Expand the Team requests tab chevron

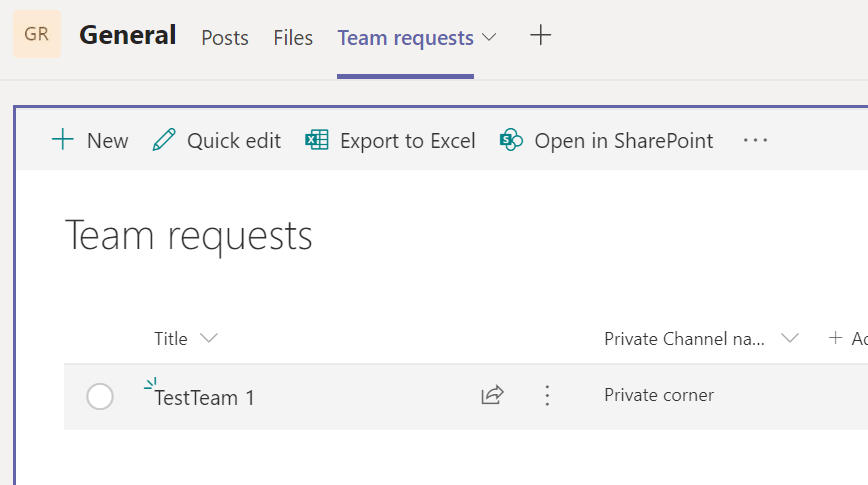click(x=489, y=37)
